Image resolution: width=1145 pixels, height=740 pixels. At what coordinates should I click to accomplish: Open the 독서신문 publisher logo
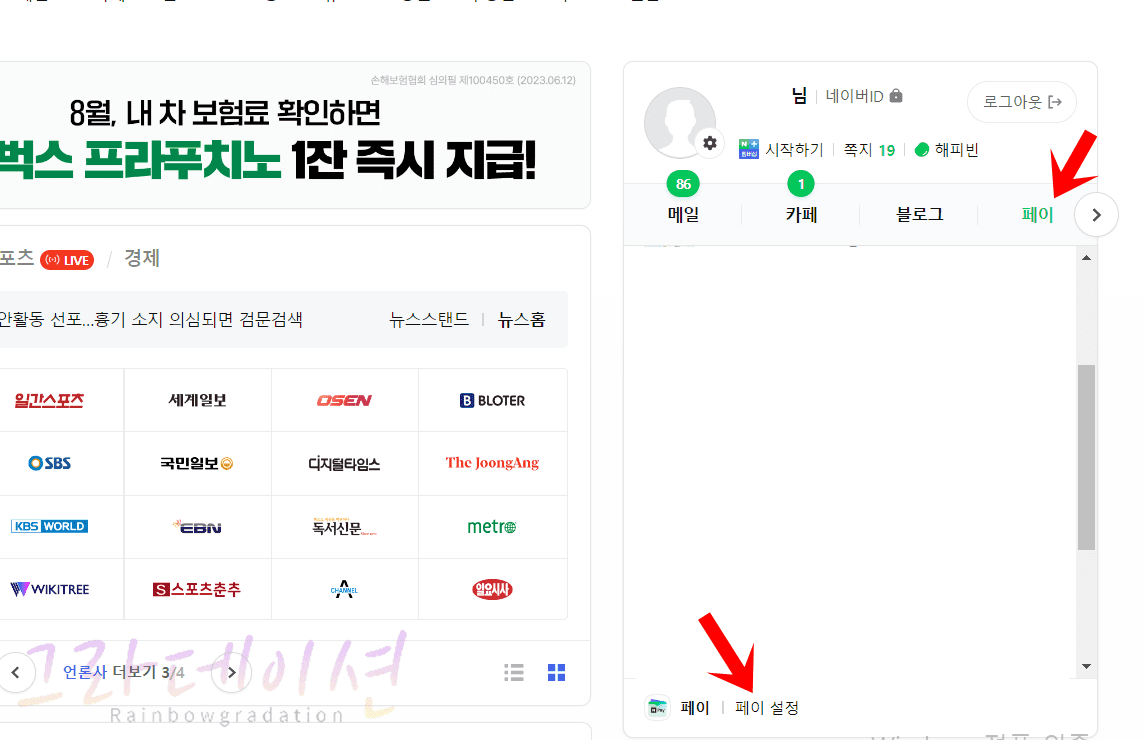point(344,527)
